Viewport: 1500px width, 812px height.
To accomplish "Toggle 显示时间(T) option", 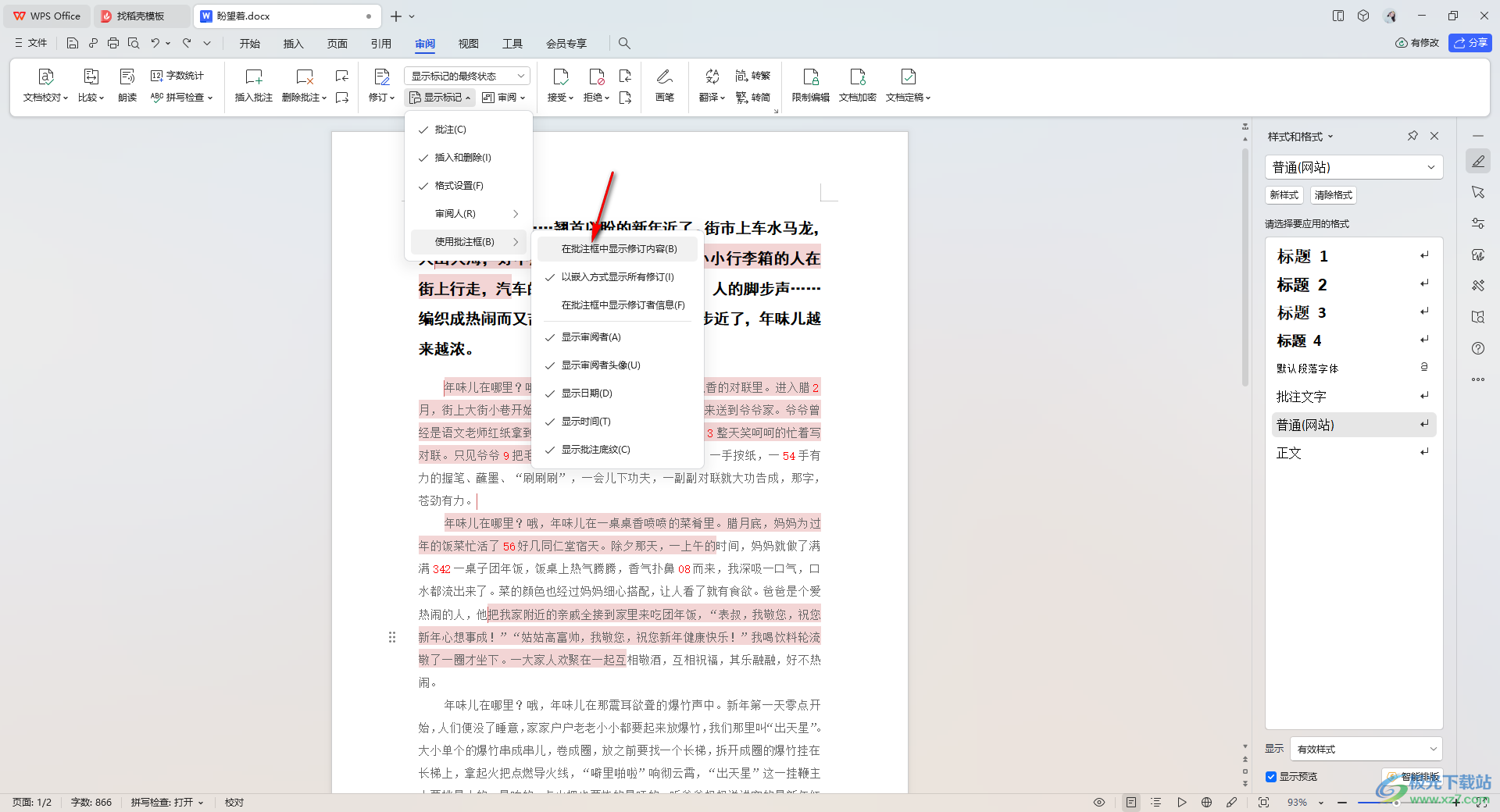I will [x=618, y=422].
